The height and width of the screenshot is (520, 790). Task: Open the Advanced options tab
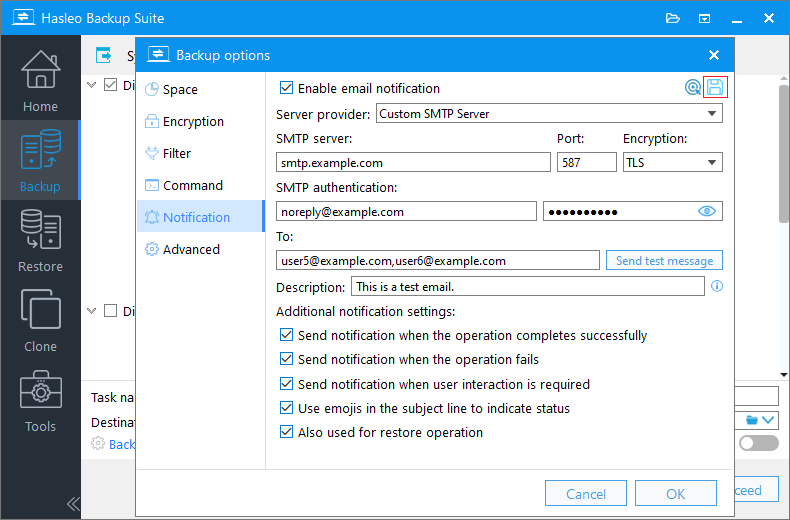pos(201,249)
